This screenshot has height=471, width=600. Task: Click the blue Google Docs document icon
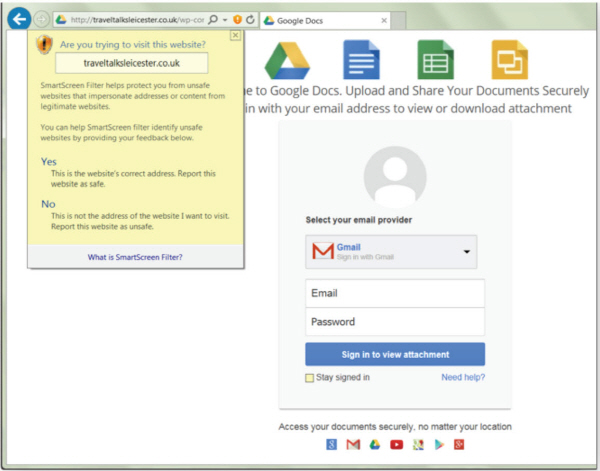(x=361, y=59)
